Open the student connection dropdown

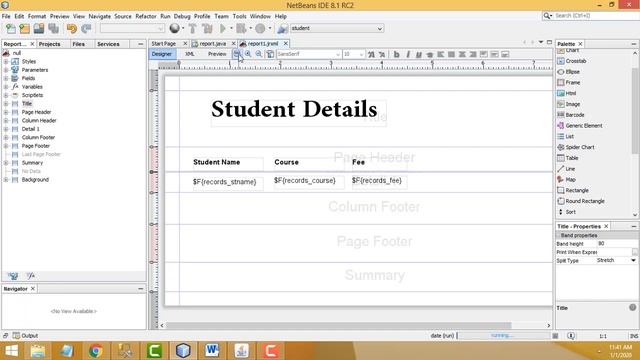pyautogui.click(x=337, y=29)
